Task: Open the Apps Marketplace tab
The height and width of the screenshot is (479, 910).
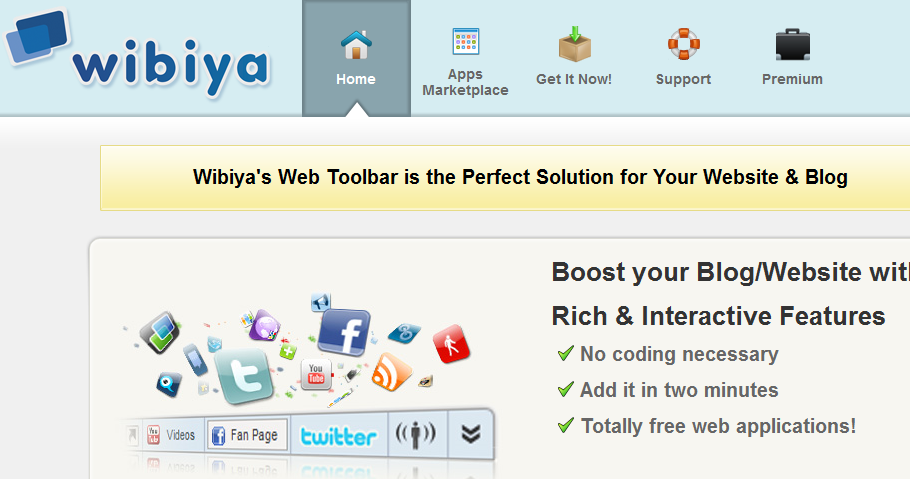Action: click(465, 58)
